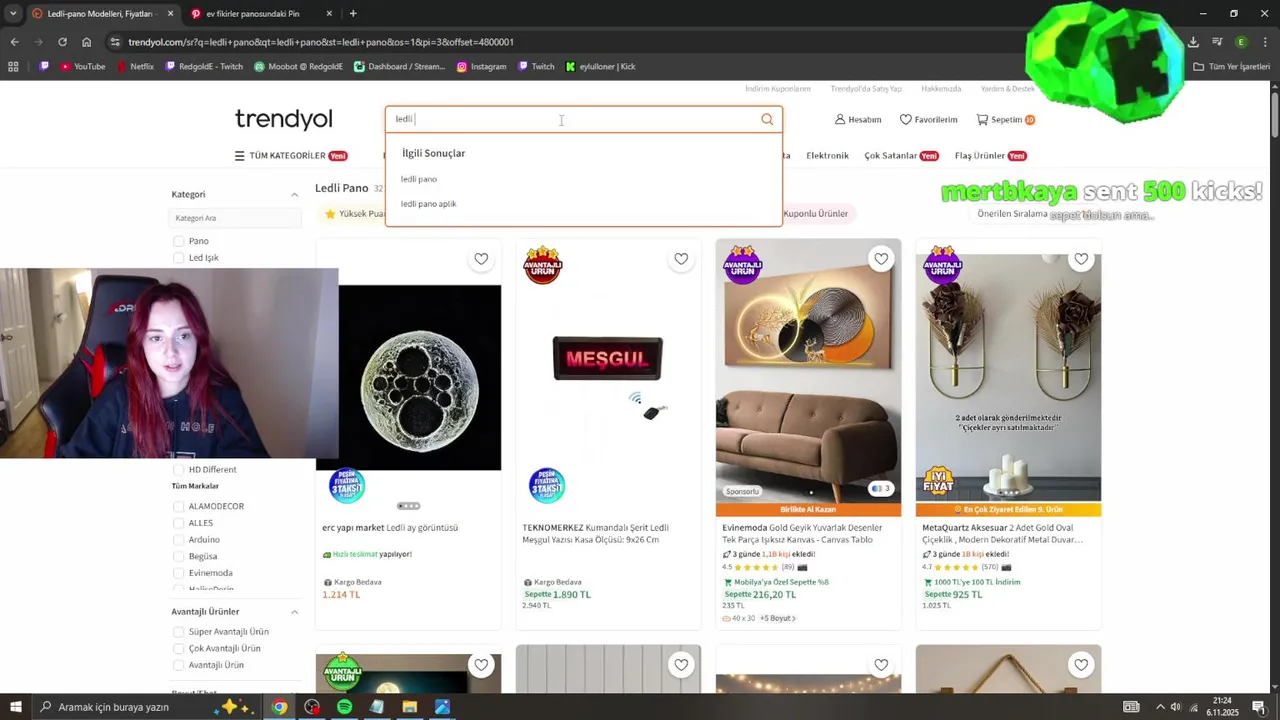Open Instagram bookmark
Viewport: 1280px width, 720px height.
(481, 67)
